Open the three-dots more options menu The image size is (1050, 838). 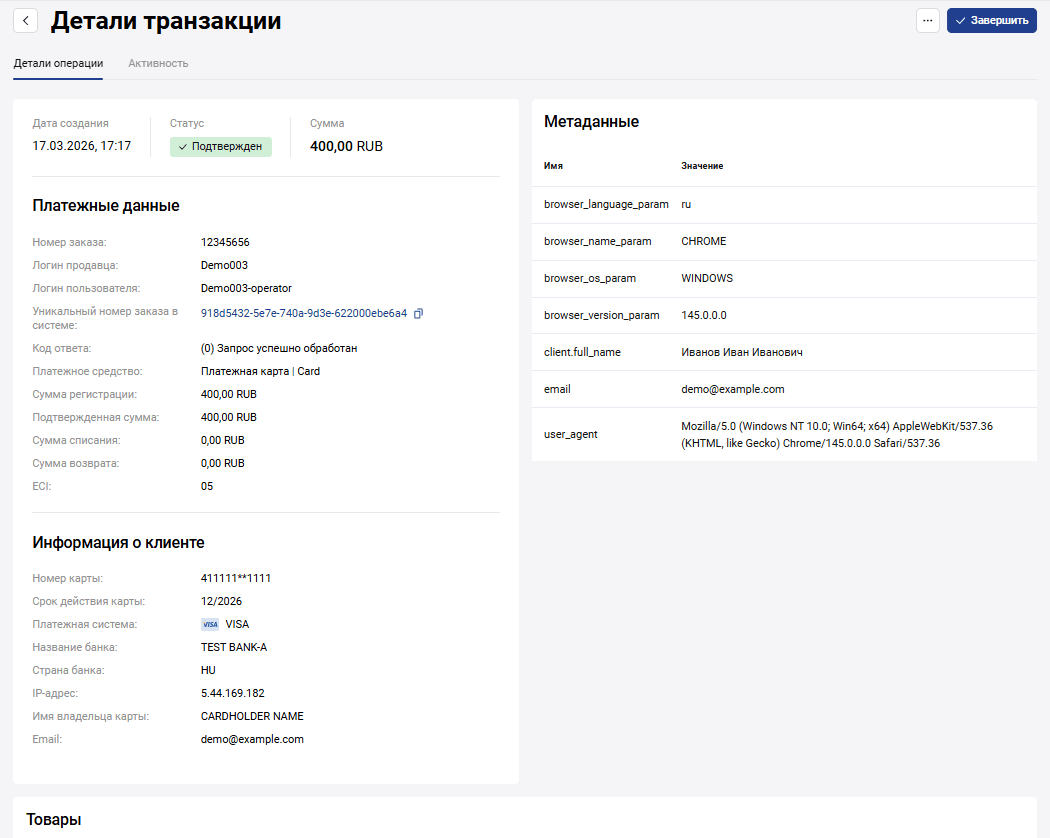[927, 21]
